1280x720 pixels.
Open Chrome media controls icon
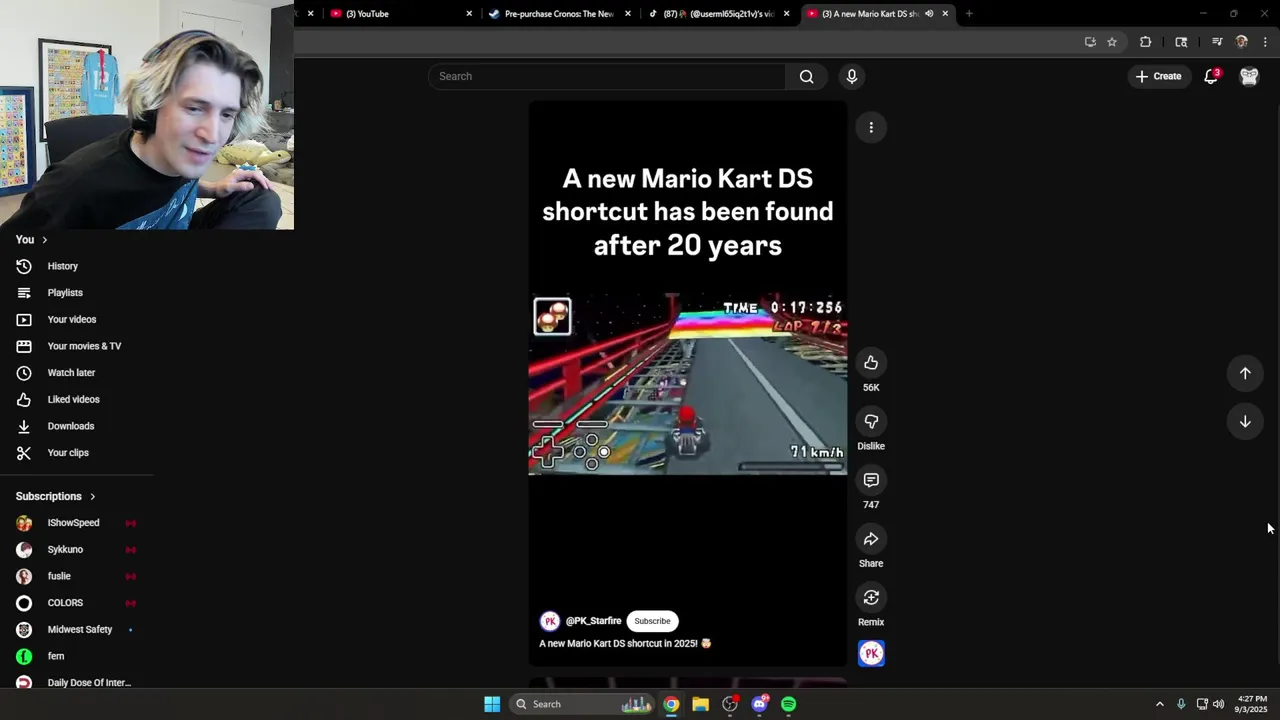tap(1217, 42)
